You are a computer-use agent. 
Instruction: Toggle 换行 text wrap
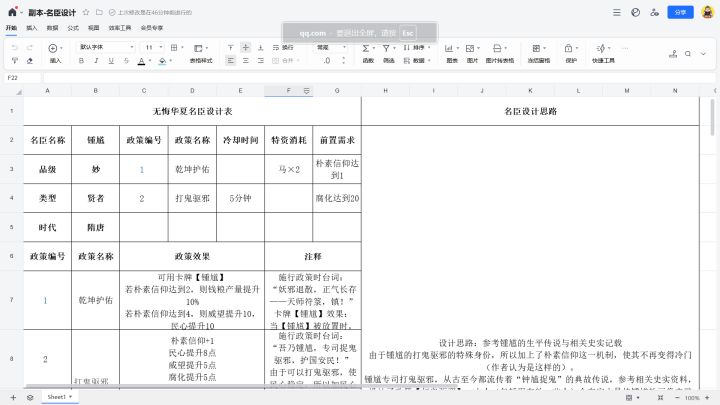(282, 47)
